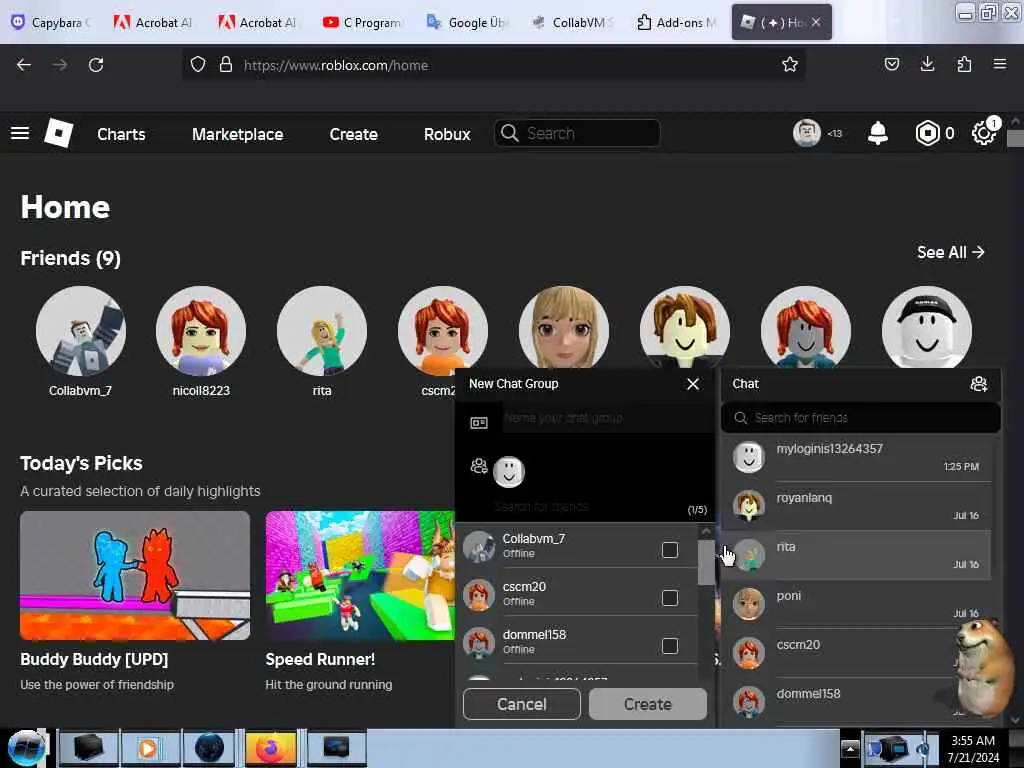This screenshot has width=1024, height=768.
Task: Click the Cancel button
Action: point(521,704)
